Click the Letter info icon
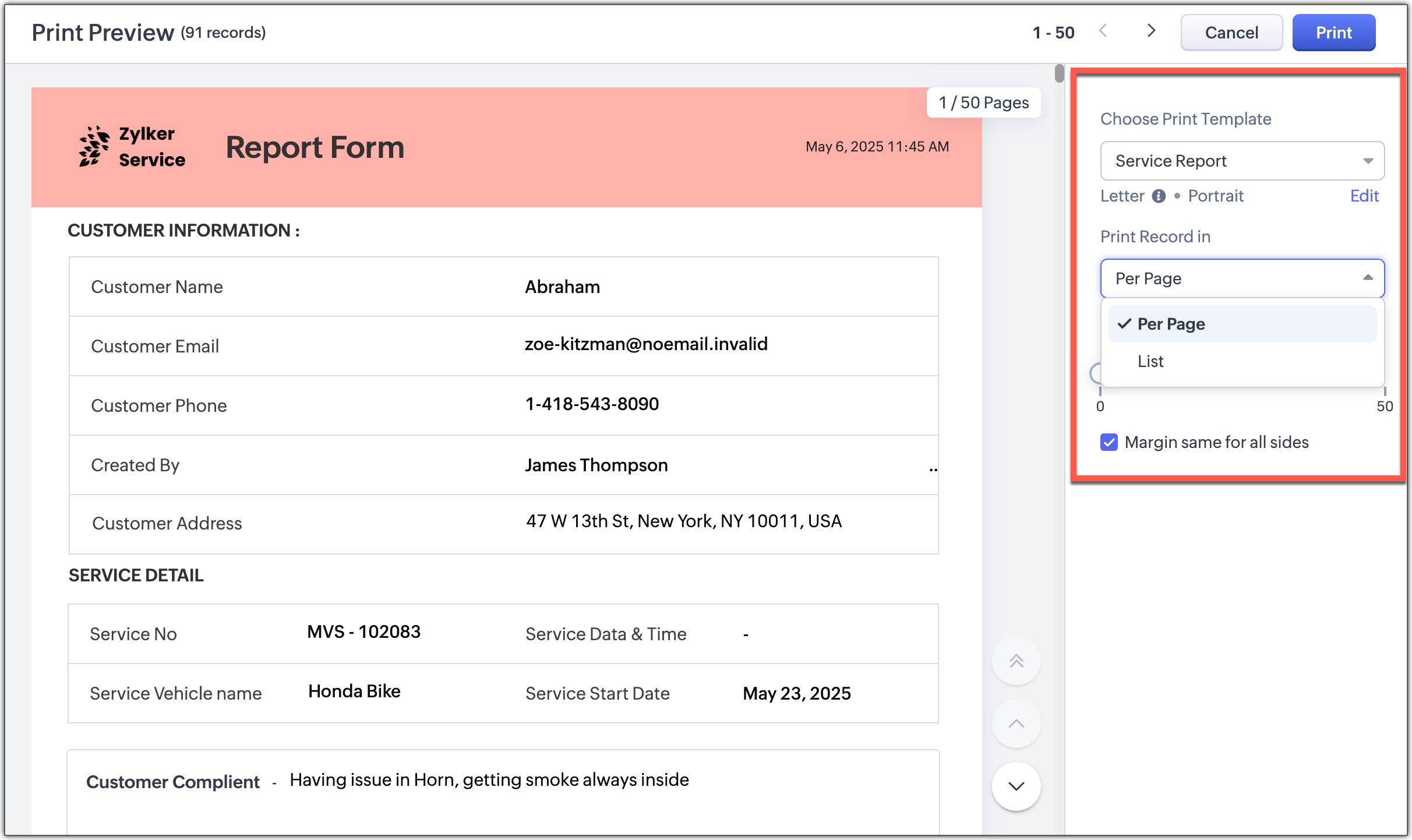The image size is (1412, 840). (1159, 196)
